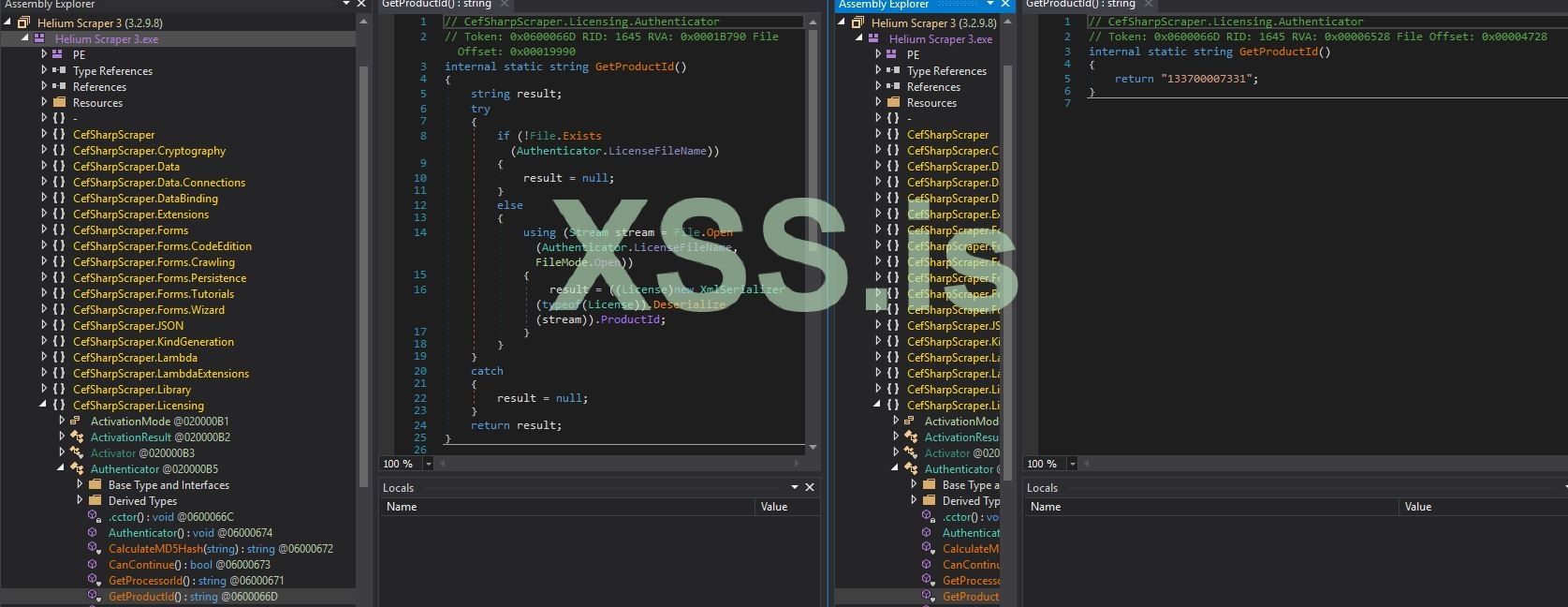Close the right Assembly Explorer panel
Screen dimensions: 1568x607
coord(1006,4)
